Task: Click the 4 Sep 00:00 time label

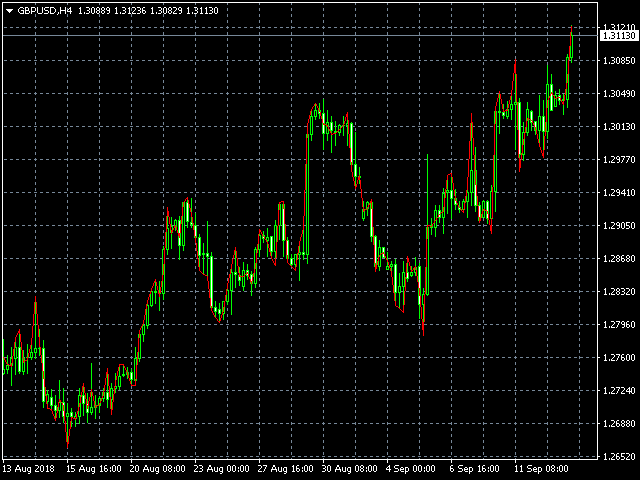Action: [411, 469]
